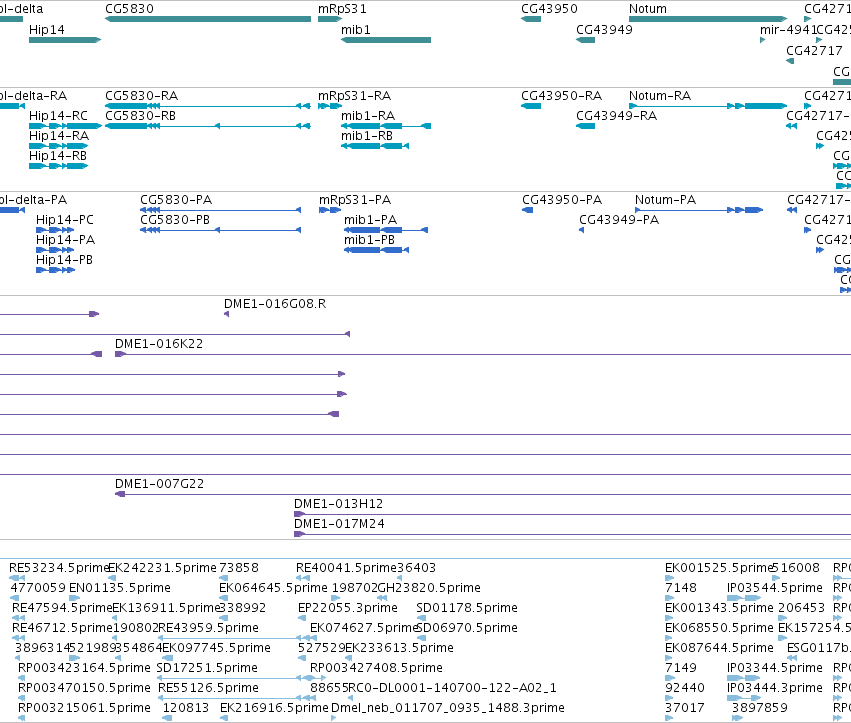Select the DME1-007G22 clone label
The width and height of the screenshot is (851, 723).
point(160,484)
